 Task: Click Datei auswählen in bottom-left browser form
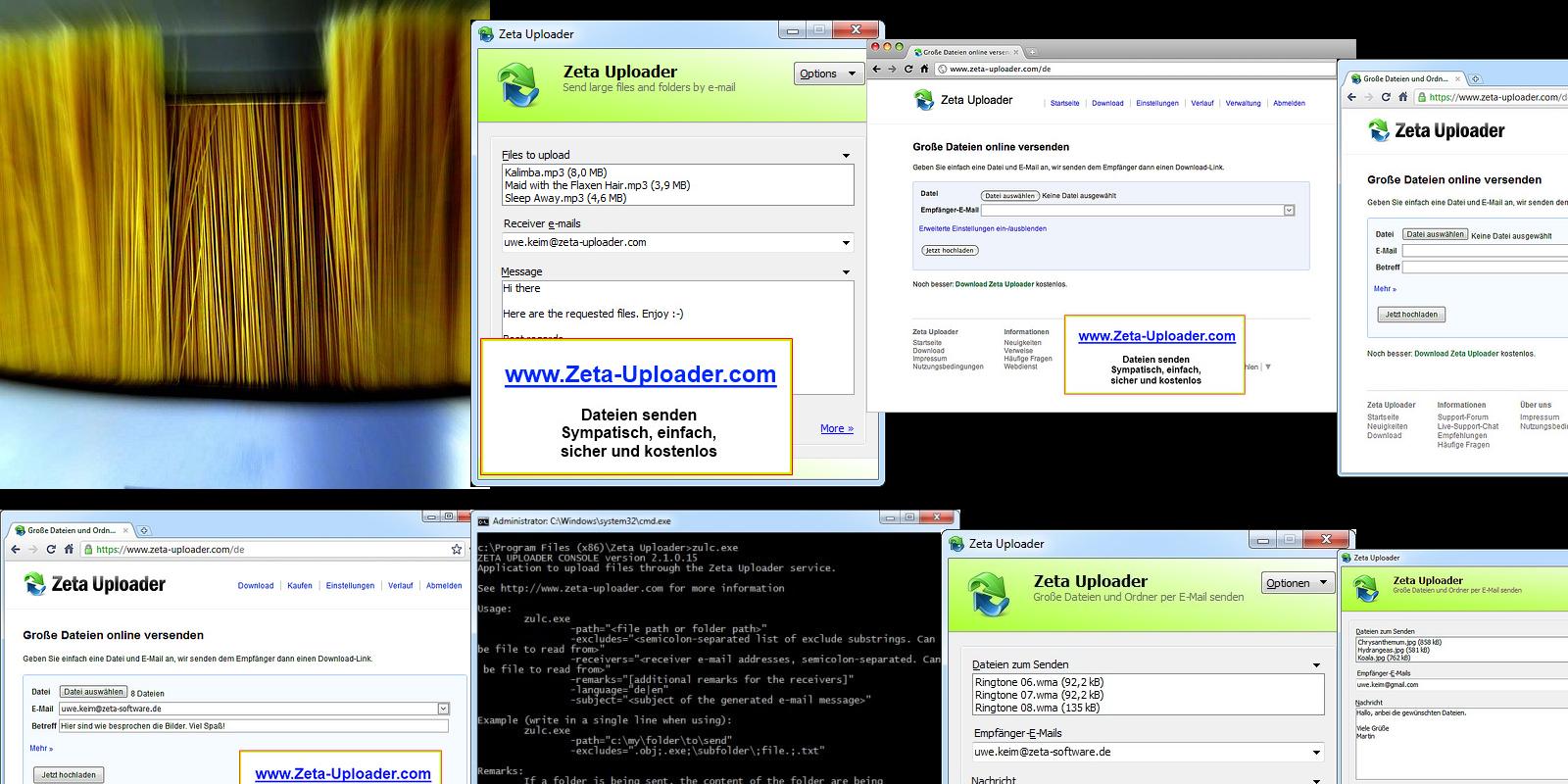coord(94,692)
